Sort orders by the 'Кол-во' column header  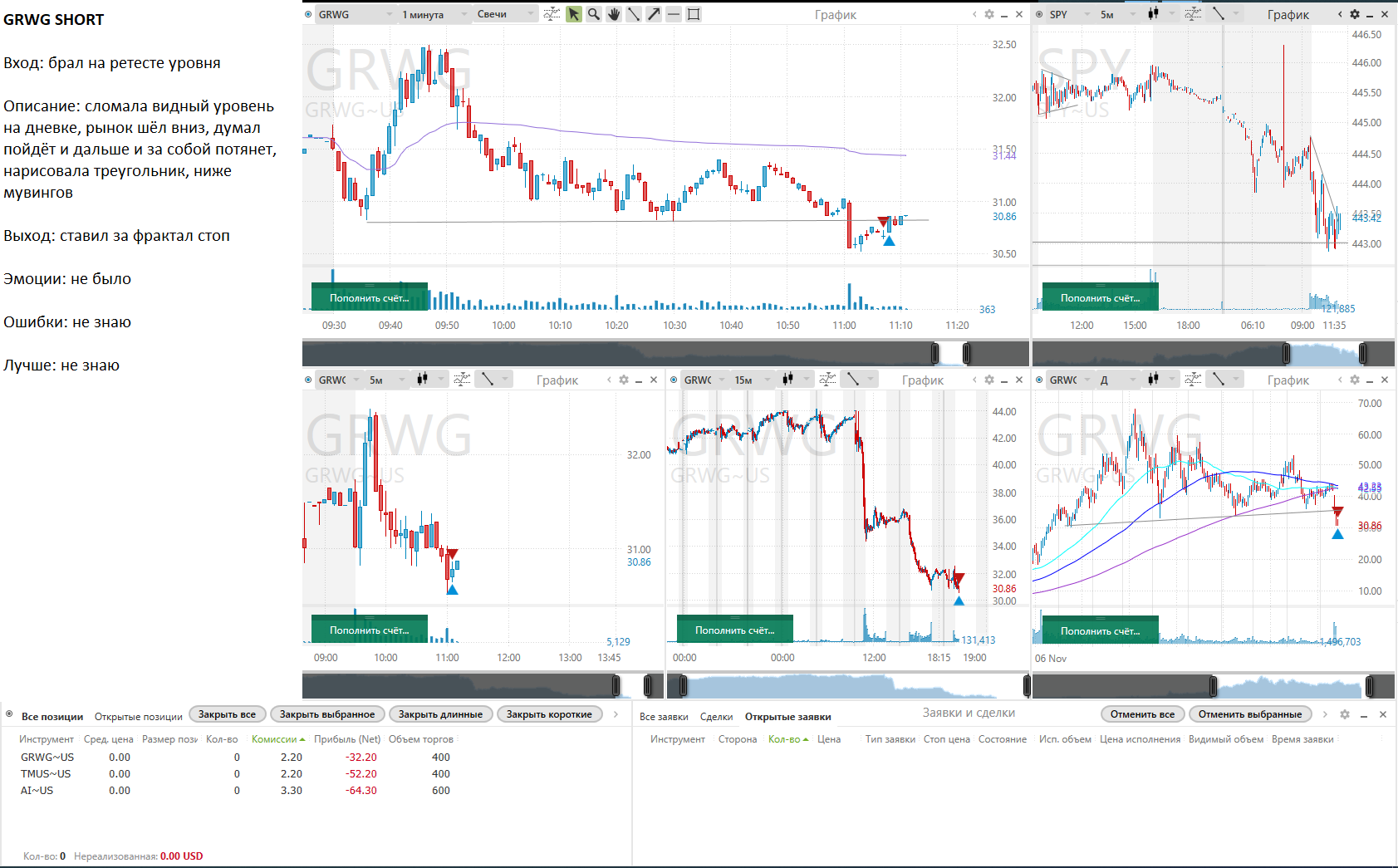coord(787,739)
